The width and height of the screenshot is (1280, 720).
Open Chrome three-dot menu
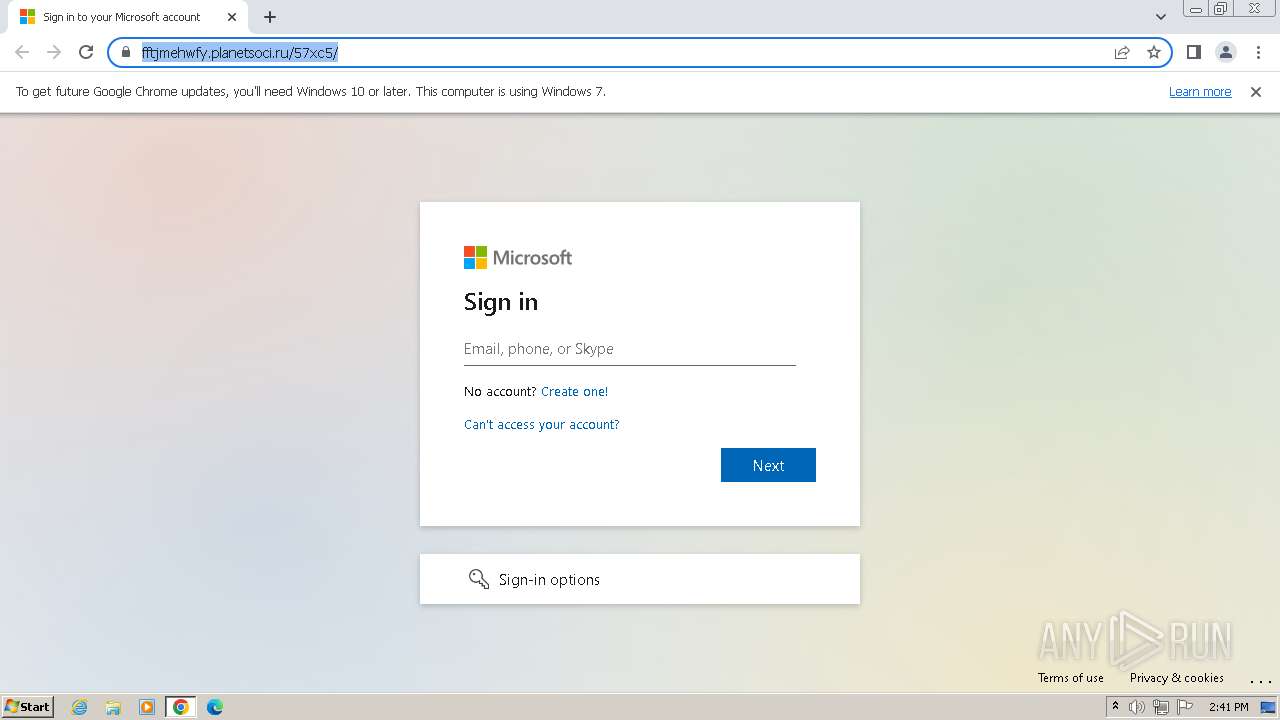[x=1258, y=52]
